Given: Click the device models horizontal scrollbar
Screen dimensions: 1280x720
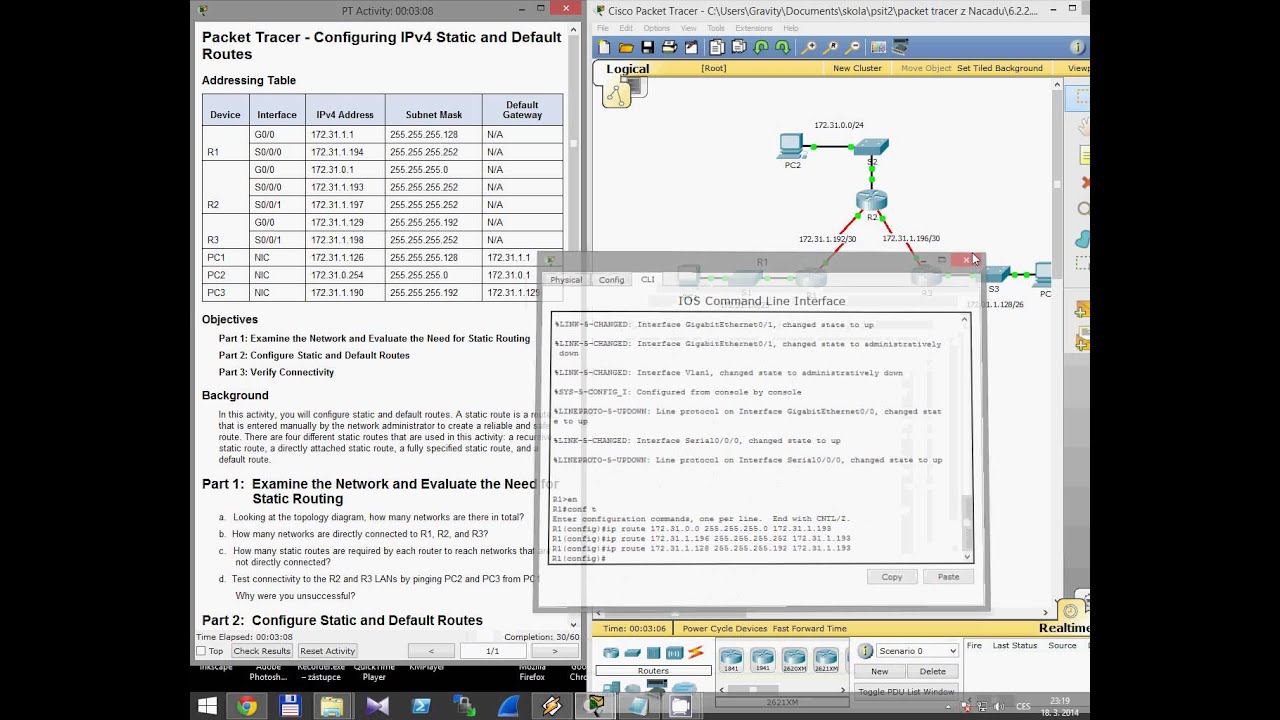Looking at the screenshot, I should pos(782,689).
